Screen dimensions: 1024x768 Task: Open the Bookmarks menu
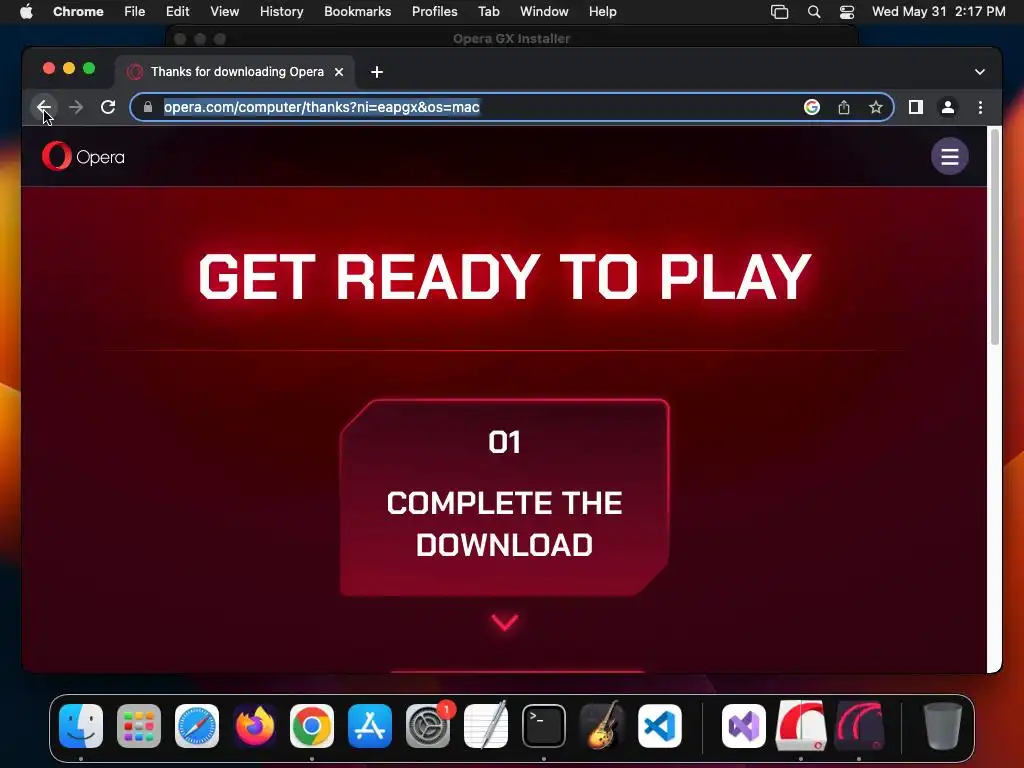[358, 12]
